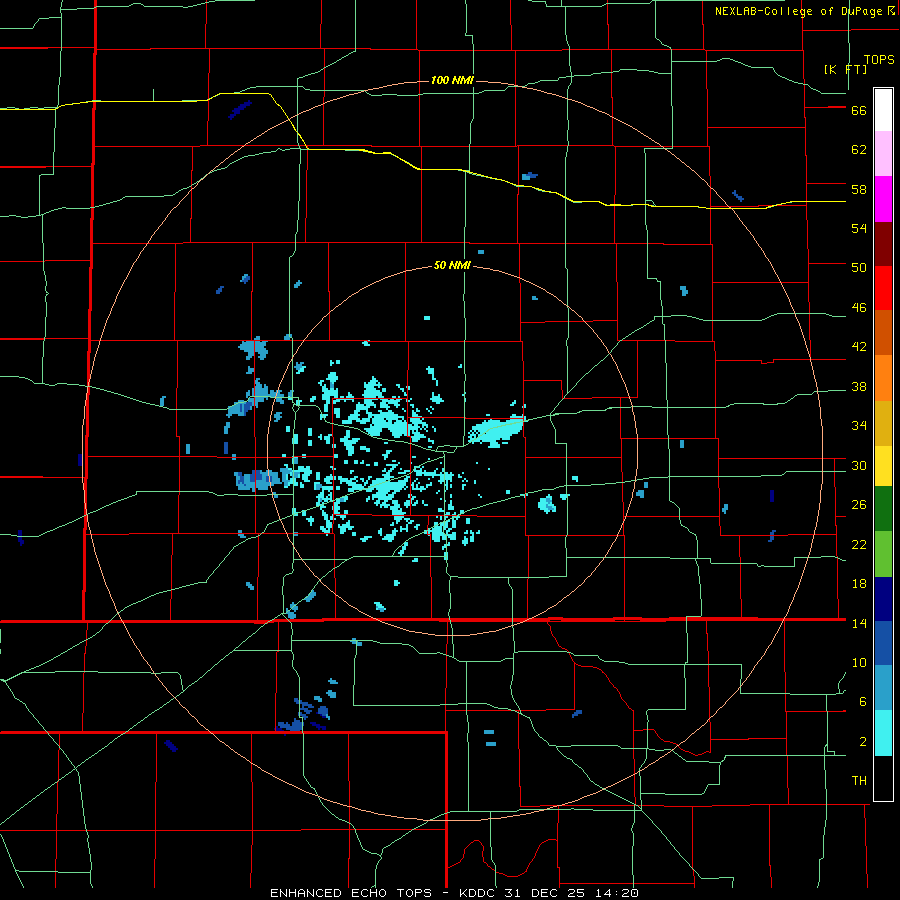Click the magenta legend swatch above 54

tap(883, 199)
